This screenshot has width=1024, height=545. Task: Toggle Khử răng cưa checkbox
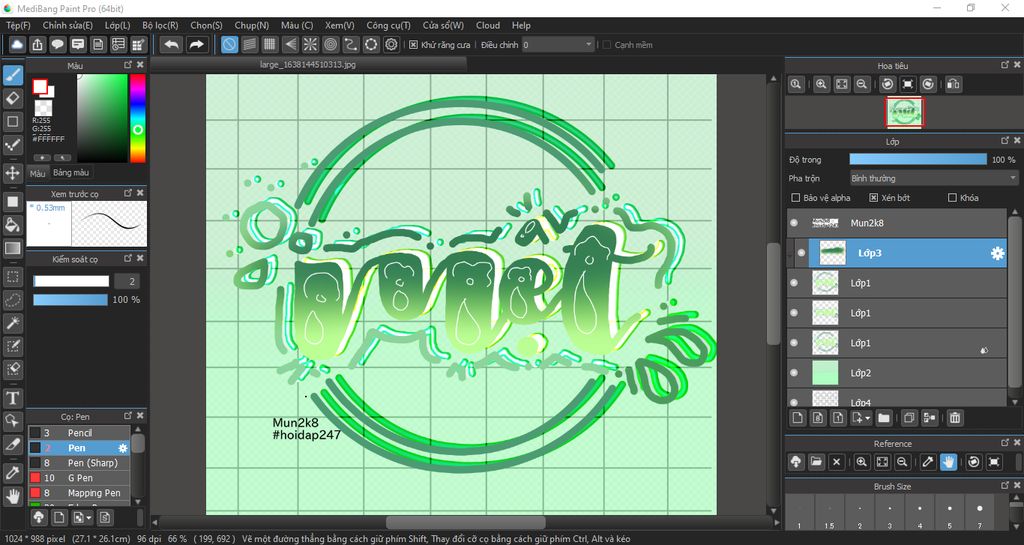pos(413,45)
